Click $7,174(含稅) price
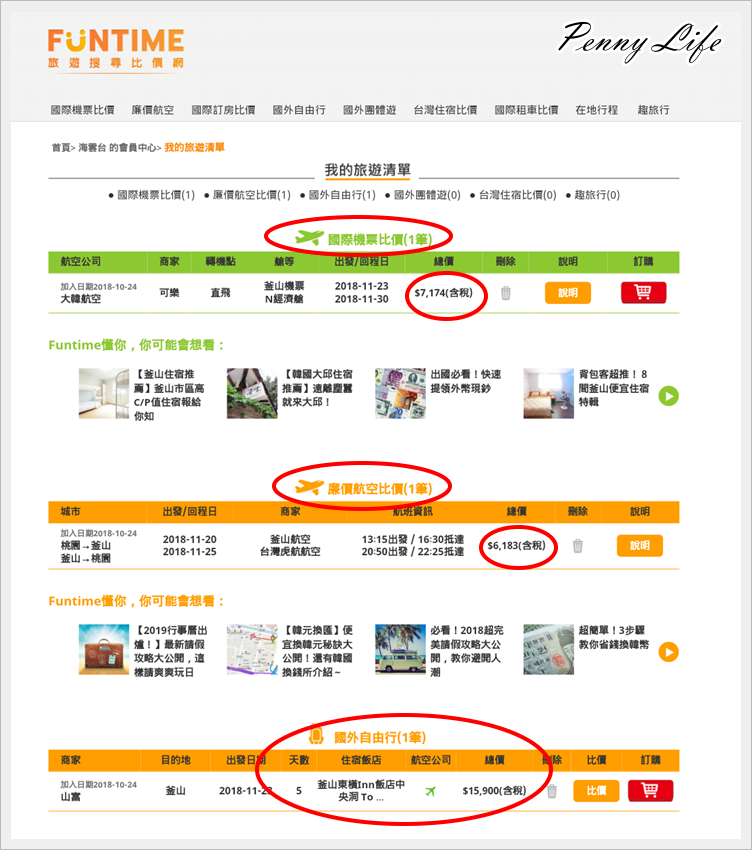Image resolution: width=752 pixels, height=850 pixels. pos(444,293)
